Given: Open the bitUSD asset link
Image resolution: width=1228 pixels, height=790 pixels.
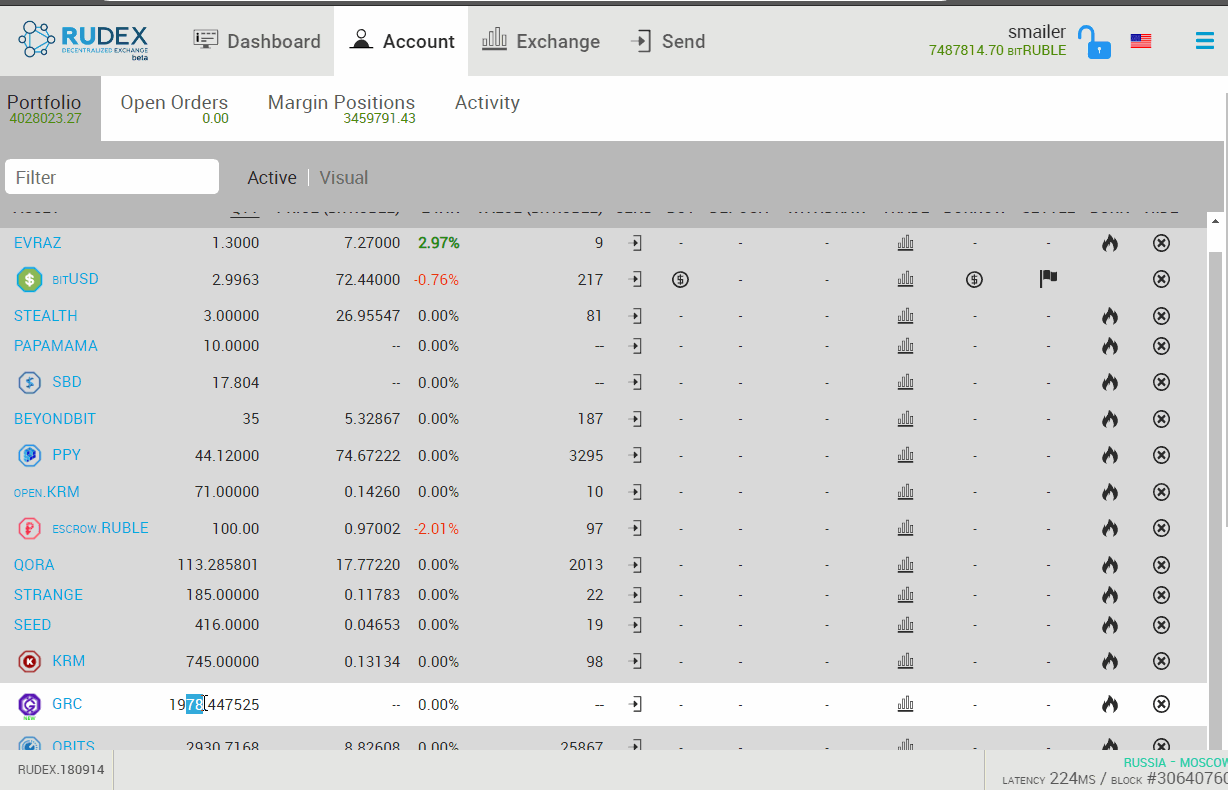Looking at the screenshot, I should [75, 279].
